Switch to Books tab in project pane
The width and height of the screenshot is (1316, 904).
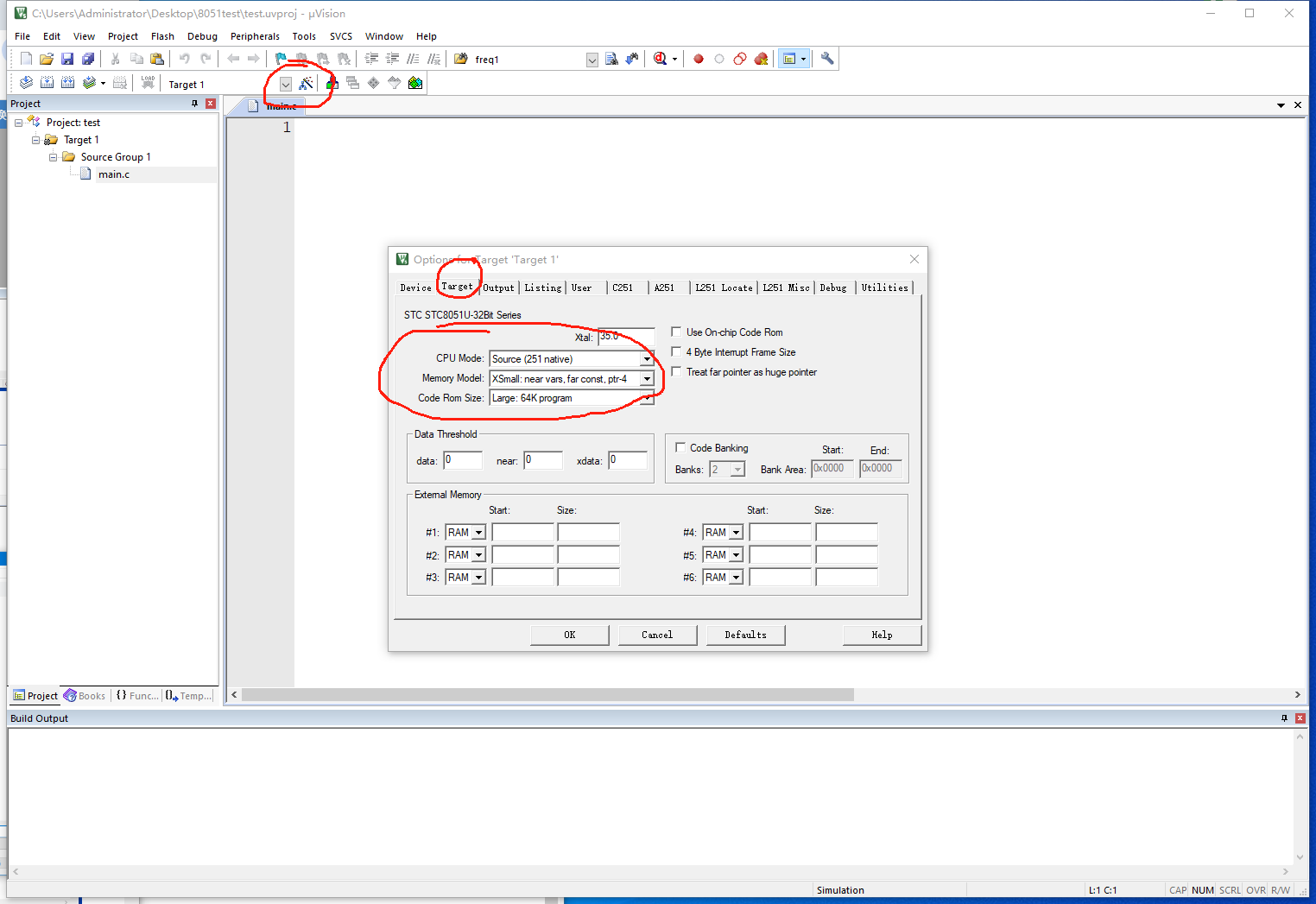[x=85, y=696]
